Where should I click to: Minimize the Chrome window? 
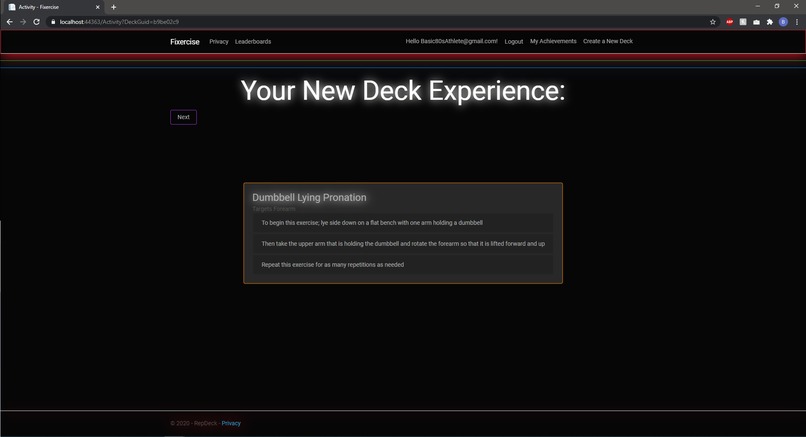click(758, 6)
